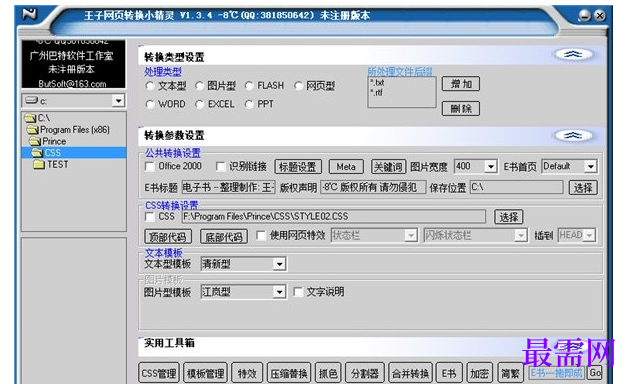This screenshot has height=384, width=634.
Task: Enable the 文字说明 checkbox
Action: [x=298, y=292]
